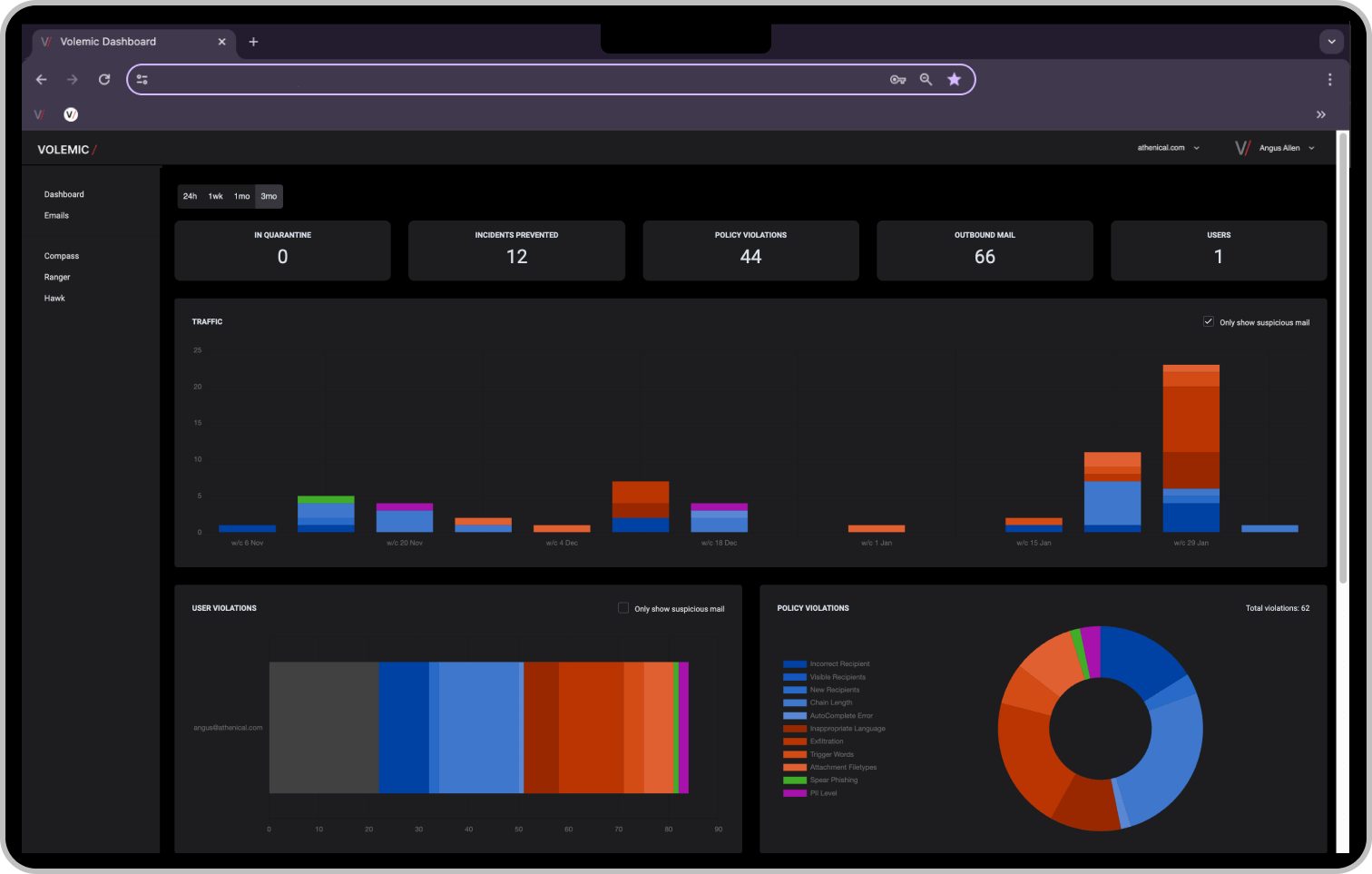The height and width of the screenshot is (874, 1372).
Task: Uncheck Only show suspicious mail in Traffic
Action: pyautogui.click(x=1209, y=321)
